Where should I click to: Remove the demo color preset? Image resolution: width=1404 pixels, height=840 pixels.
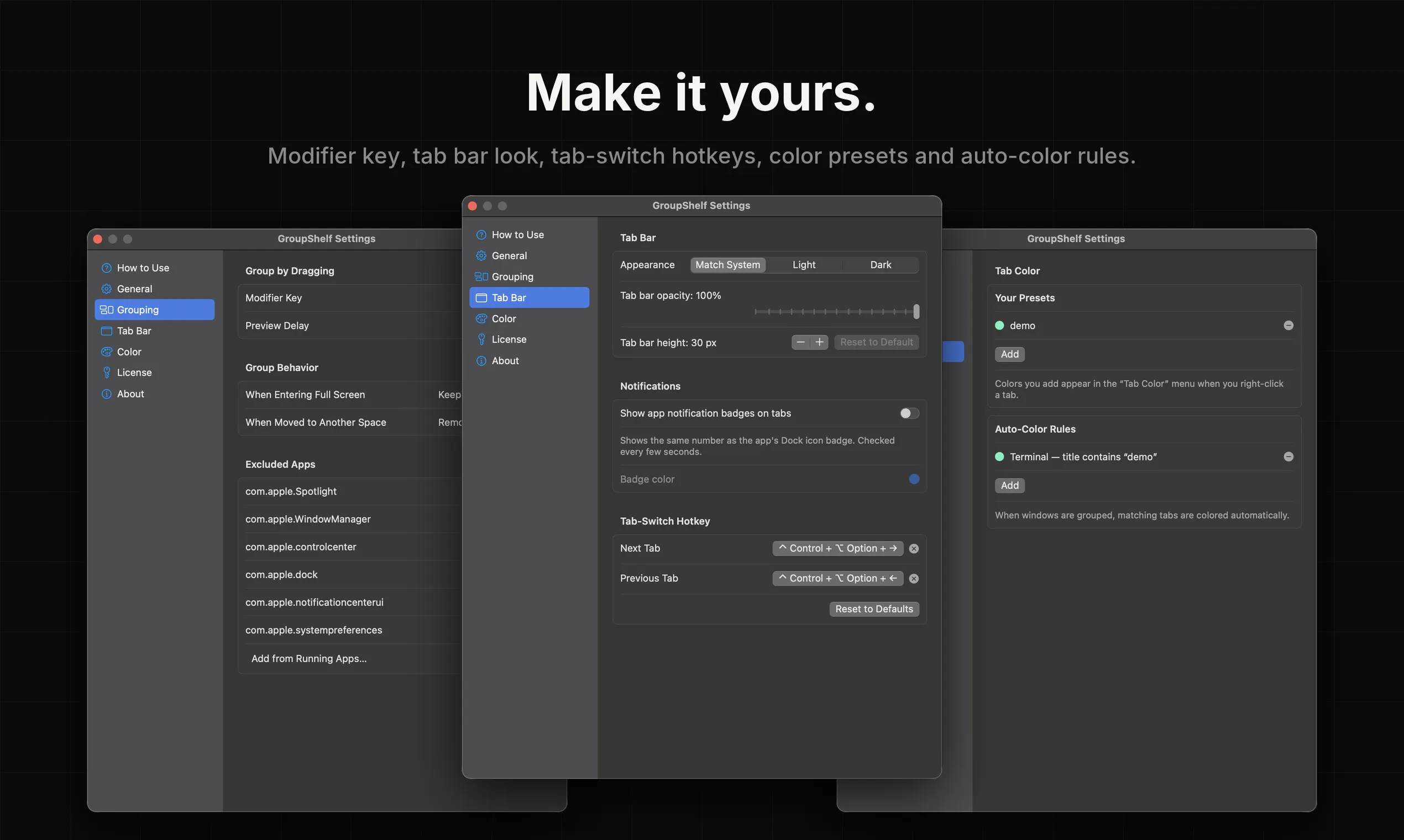[x=1288, y=326]
